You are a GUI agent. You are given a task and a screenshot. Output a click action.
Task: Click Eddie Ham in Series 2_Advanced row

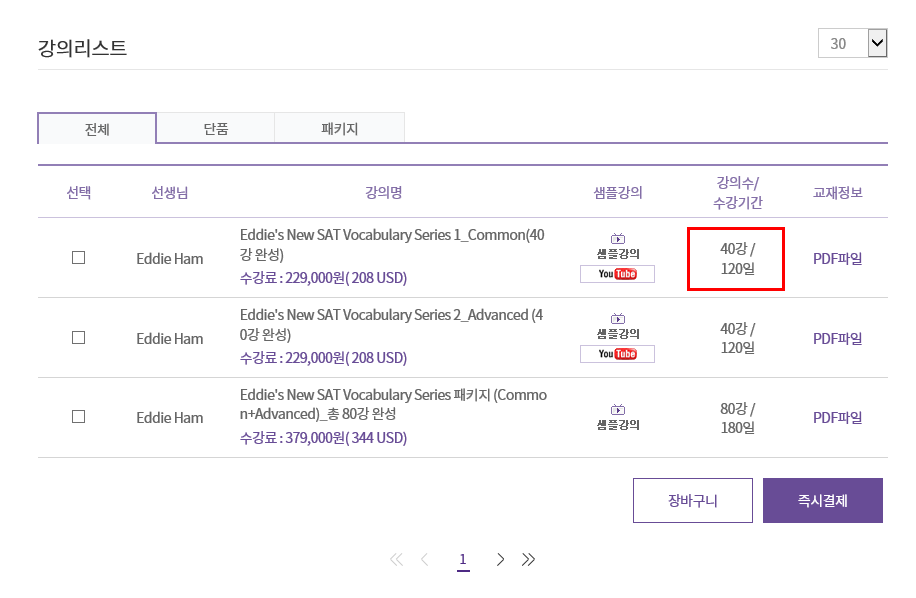tap(169, 339)
